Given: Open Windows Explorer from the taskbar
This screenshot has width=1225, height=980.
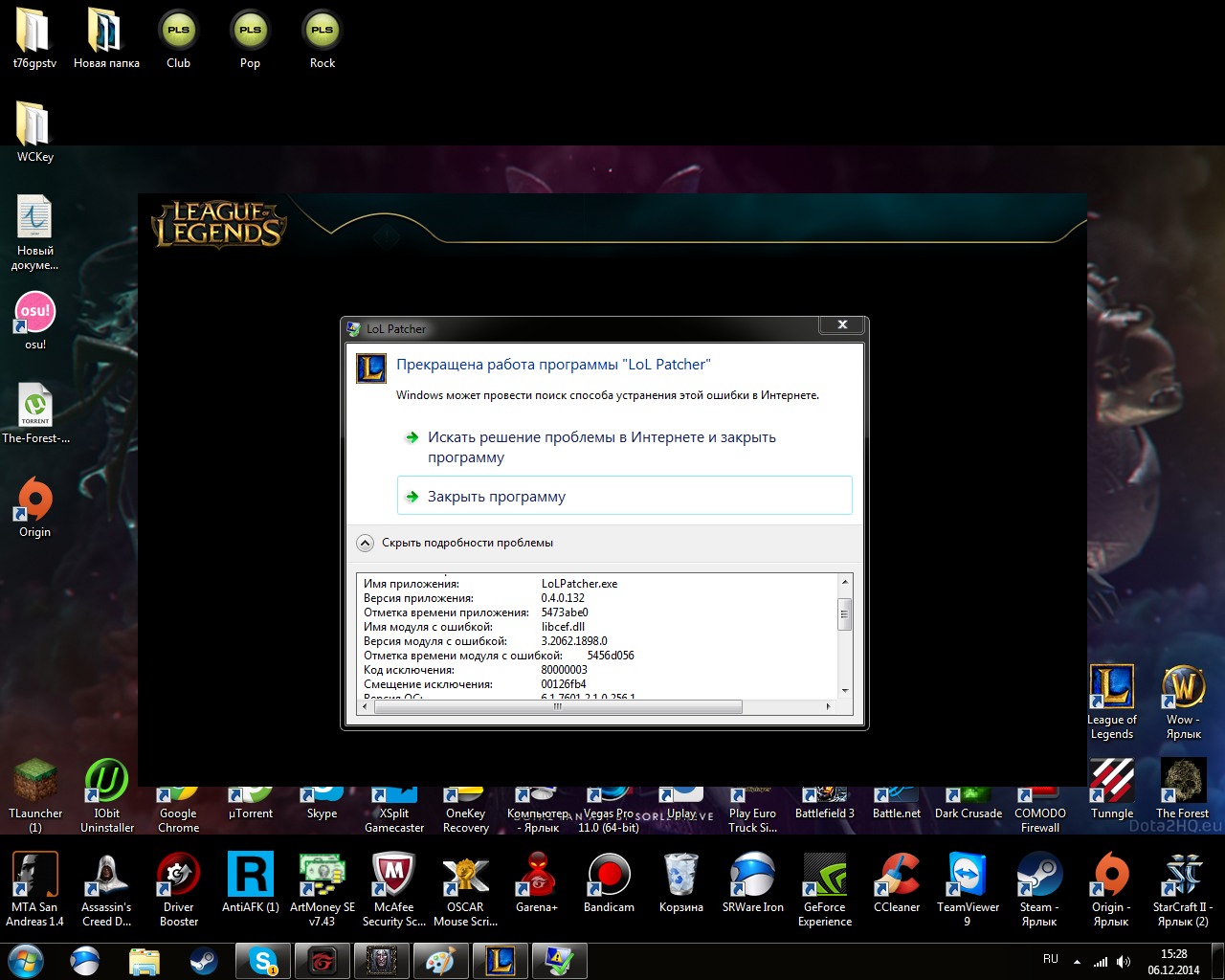Looking at the screenshot, I should tap(145, 961).
